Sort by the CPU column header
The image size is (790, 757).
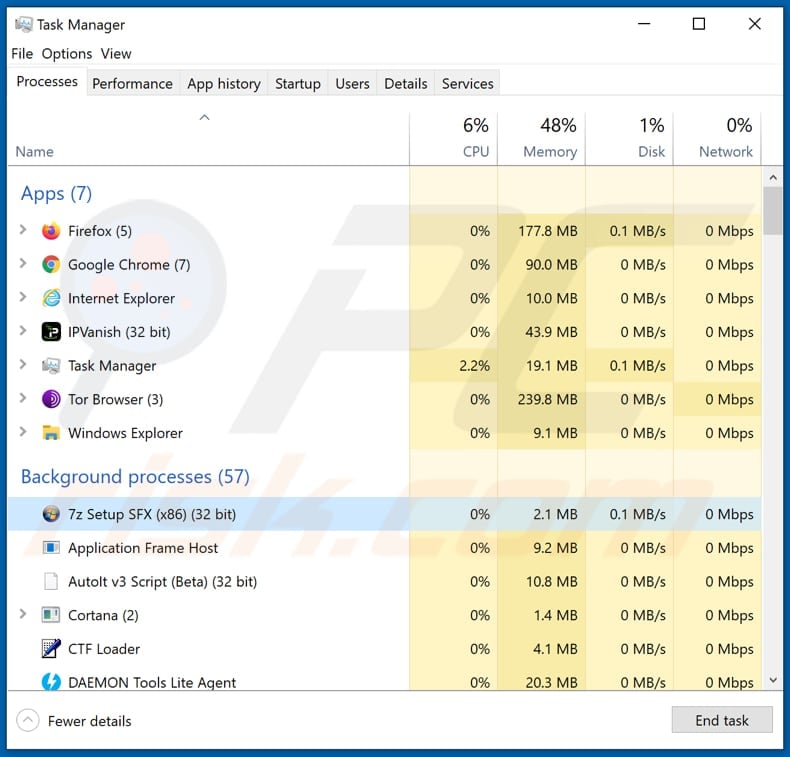click(453, 138)
